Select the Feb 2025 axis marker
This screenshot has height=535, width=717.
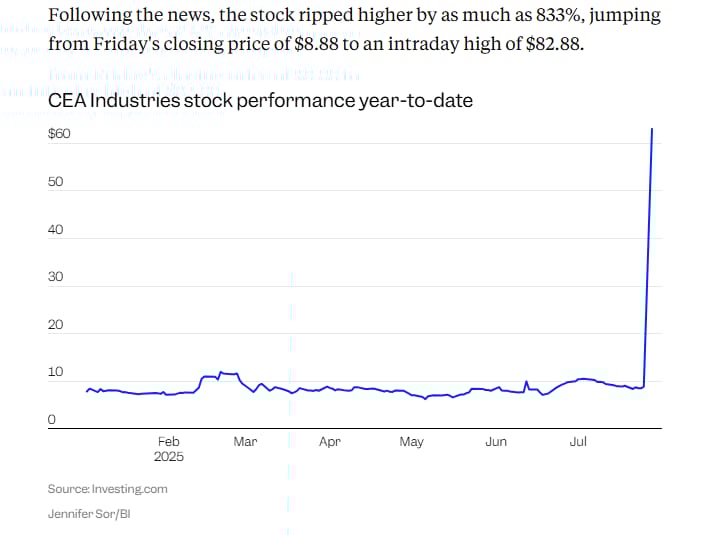tap(169, 449)
